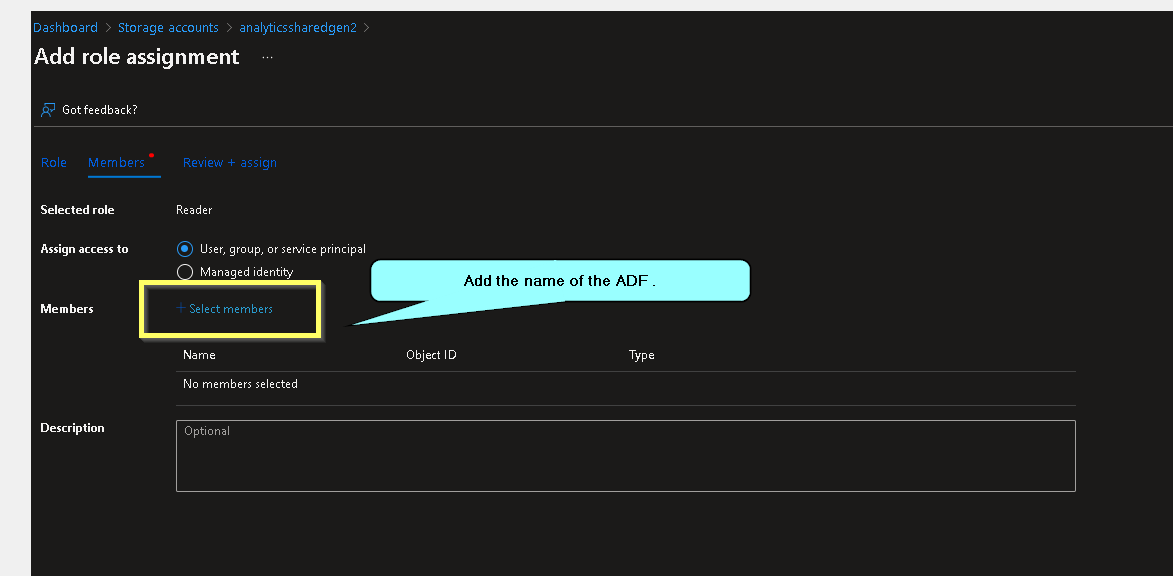This screenshot has width=1173, height=576.
Task: Click the Add role assignment title
Action: point(137,57)
